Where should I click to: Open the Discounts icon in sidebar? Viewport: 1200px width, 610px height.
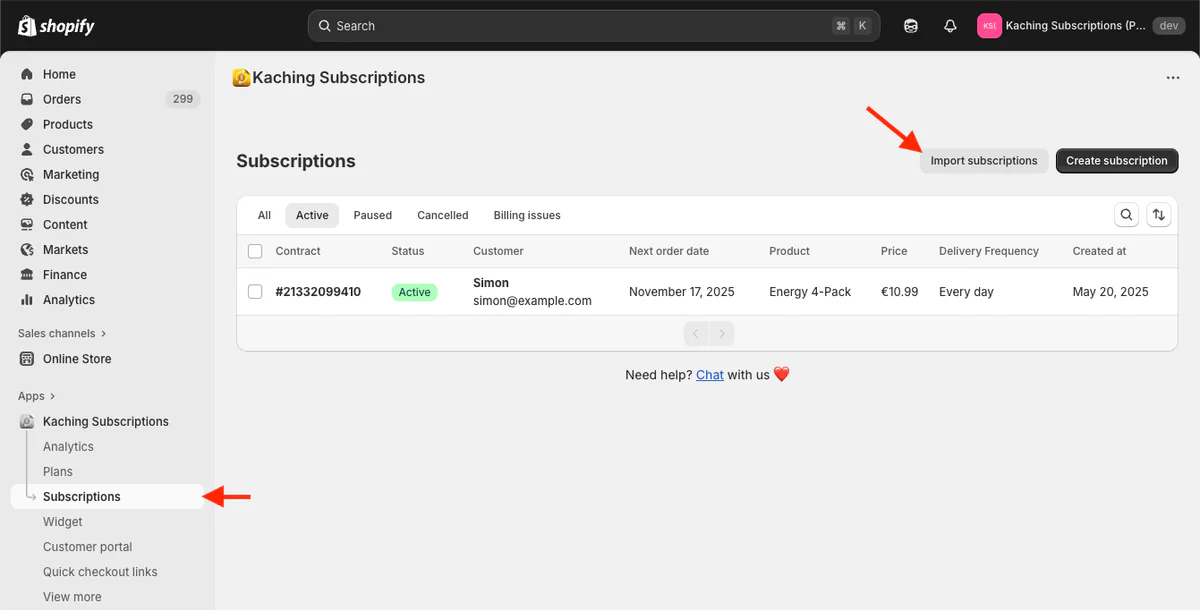click(27, 199)
